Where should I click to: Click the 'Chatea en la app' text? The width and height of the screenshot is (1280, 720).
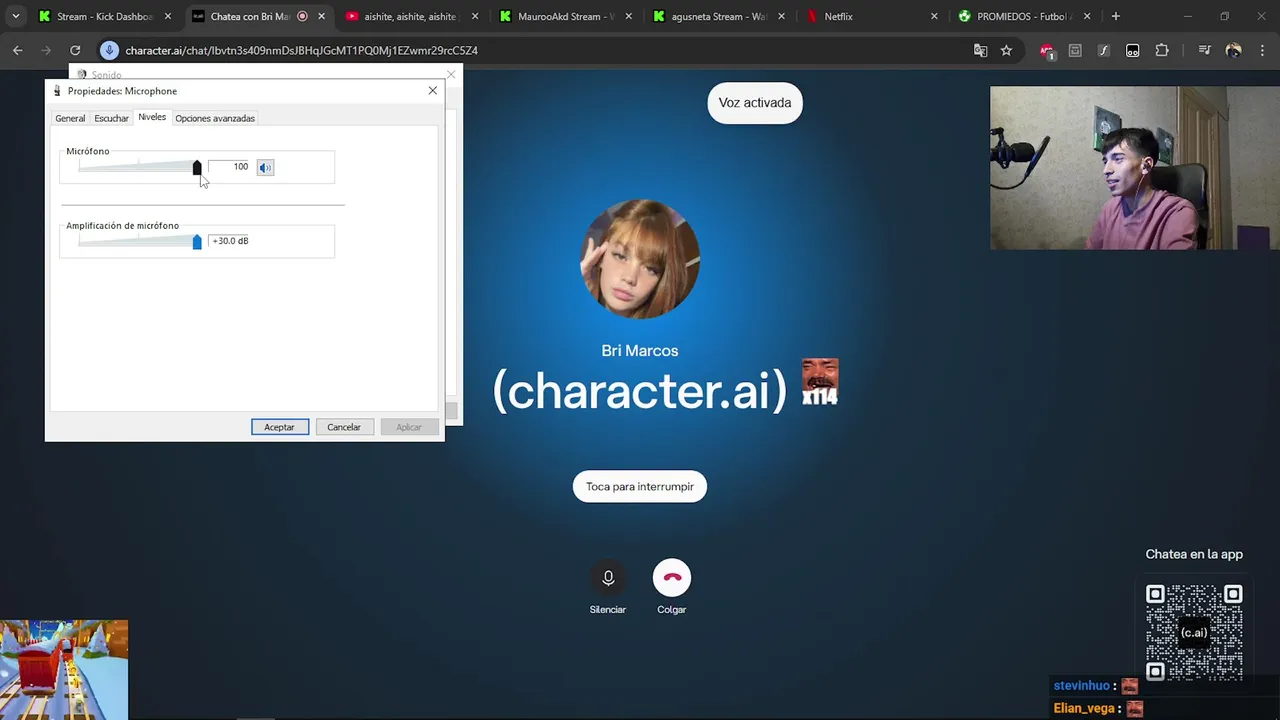point(1194,554)
